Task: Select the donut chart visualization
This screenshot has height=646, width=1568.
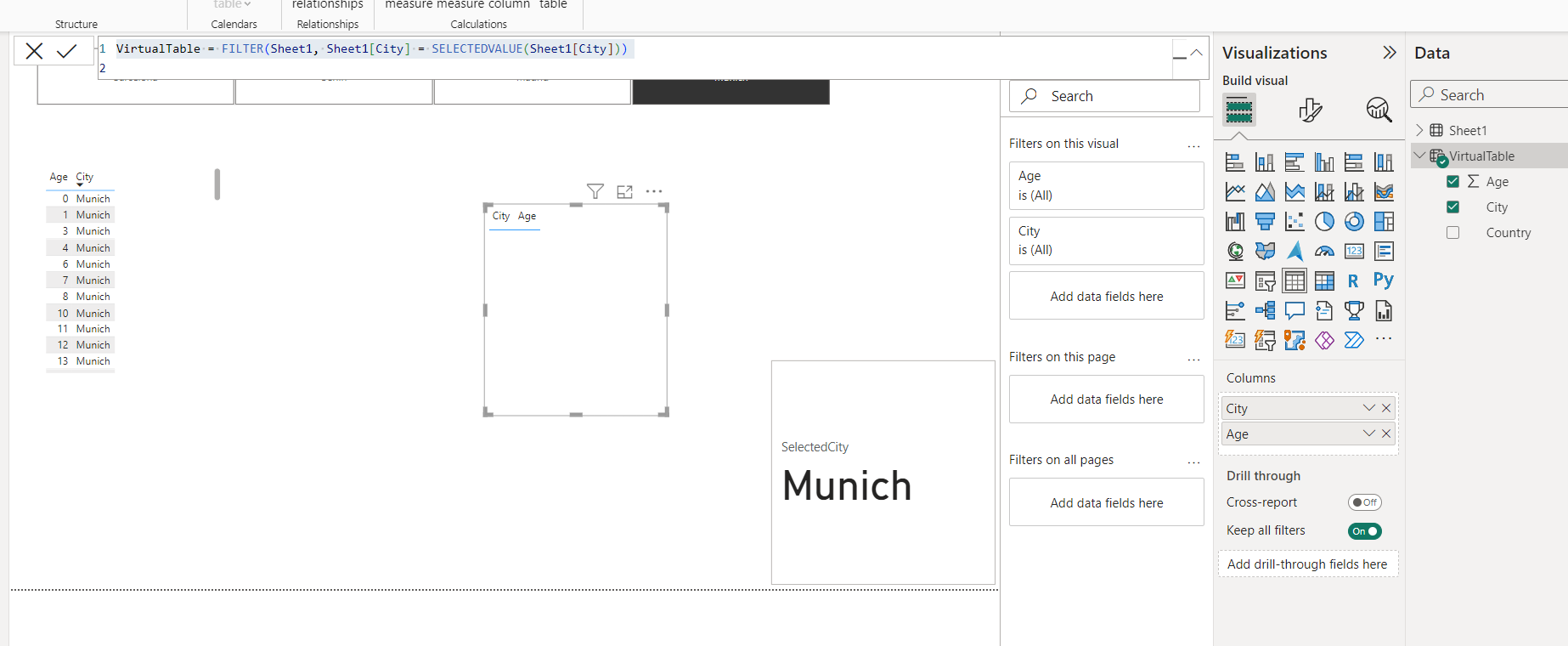Action: (x=1354, y=222)
